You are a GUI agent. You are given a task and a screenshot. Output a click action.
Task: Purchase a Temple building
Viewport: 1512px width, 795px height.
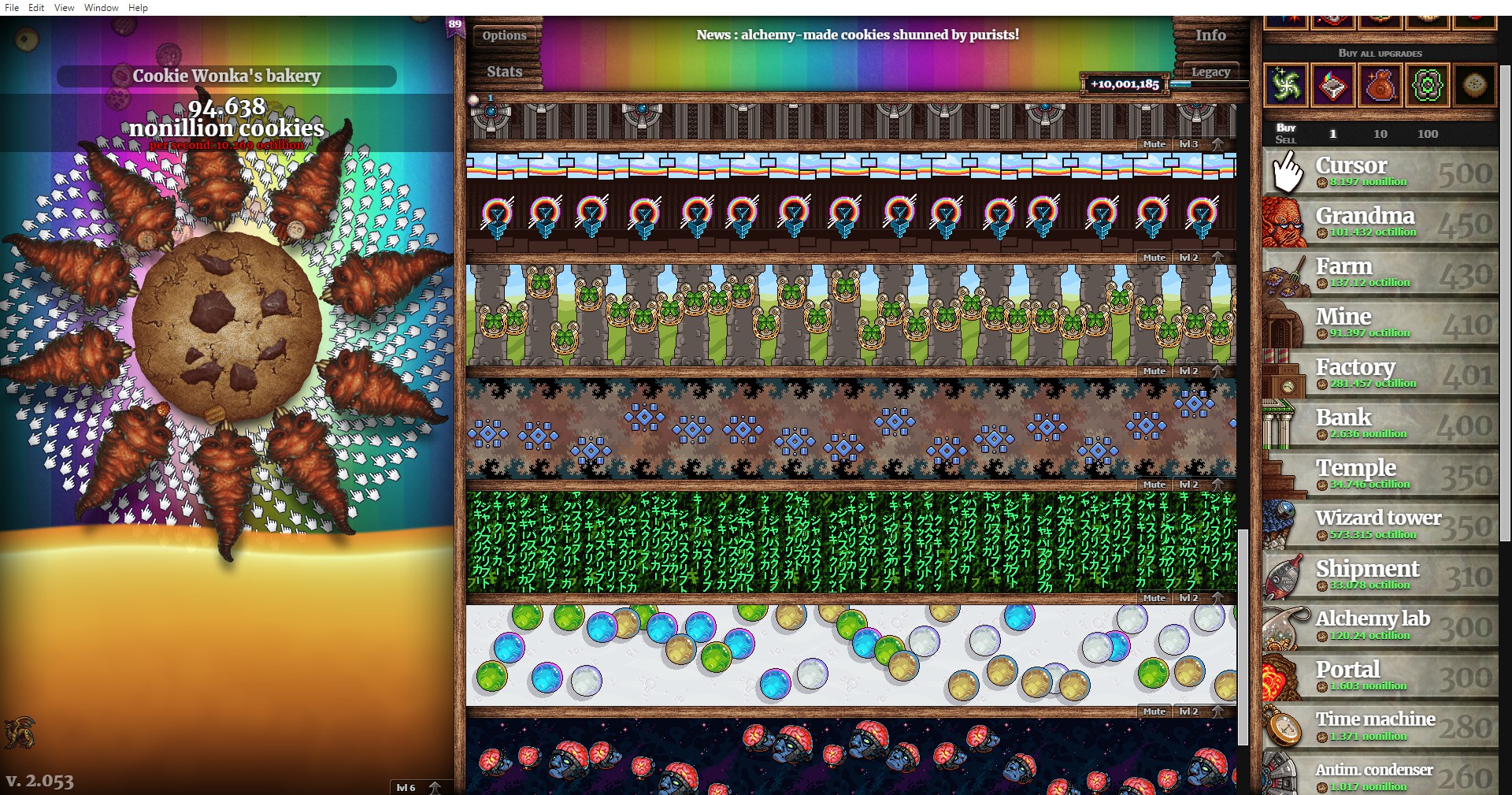coord(1380,474)
